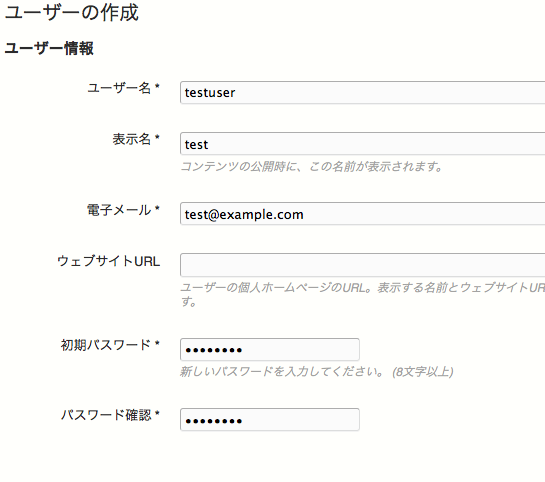The image size is (545, 482).
Task: Focus the 初期パスワード masked password field
Action: [270, 349]
